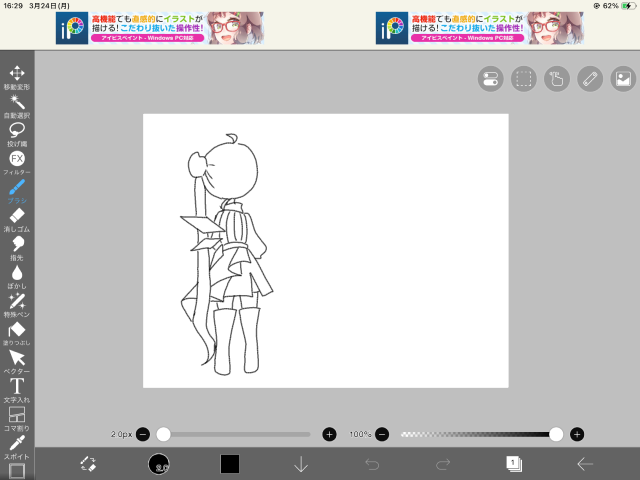Choose the Text (文字入れ) tool

click(17, 391)
